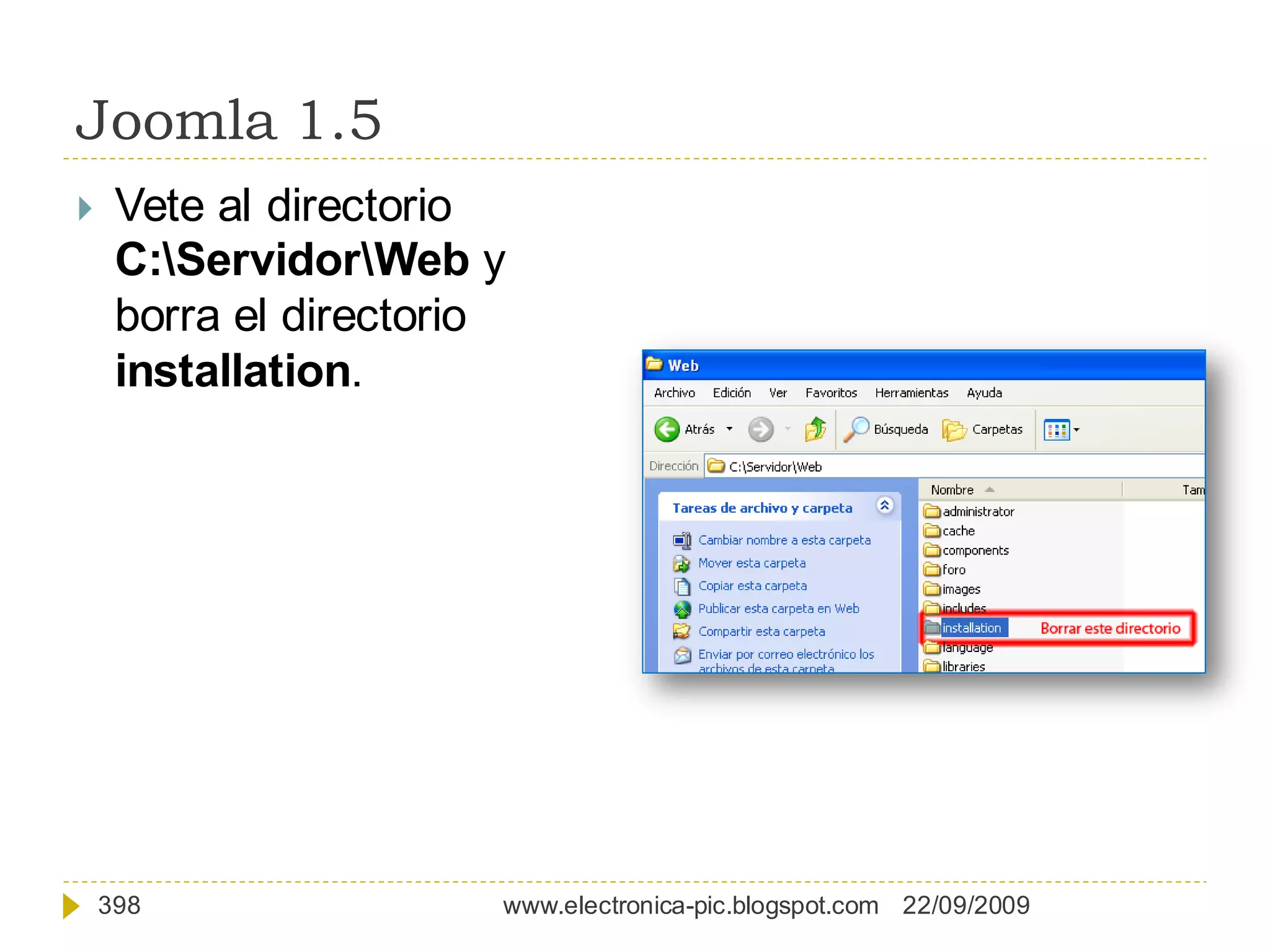Sort by the Nombre column header

(x=1020, y=490)
